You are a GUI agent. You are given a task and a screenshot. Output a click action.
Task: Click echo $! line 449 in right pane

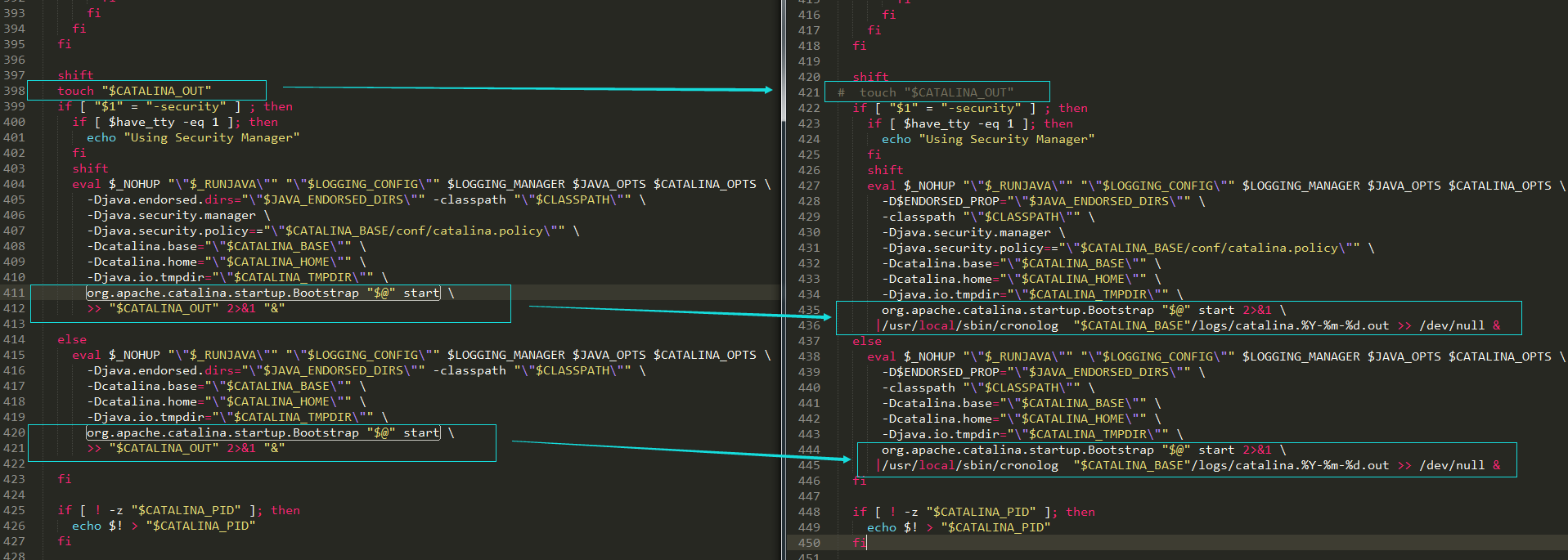click(958, 527)
